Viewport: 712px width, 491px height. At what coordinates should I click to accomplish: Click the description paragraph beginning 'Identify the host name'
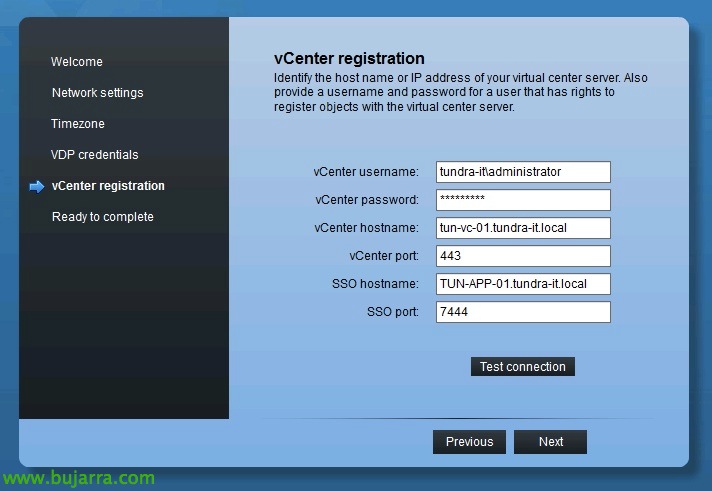pos(460,92)
